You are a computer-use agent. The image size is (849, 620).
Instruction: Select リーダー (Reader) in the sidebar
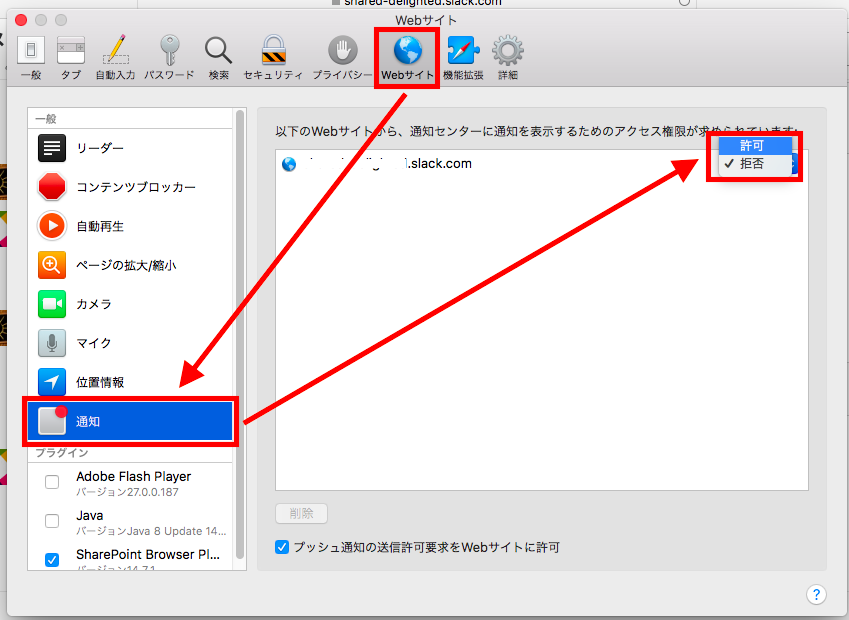(131, 148)
